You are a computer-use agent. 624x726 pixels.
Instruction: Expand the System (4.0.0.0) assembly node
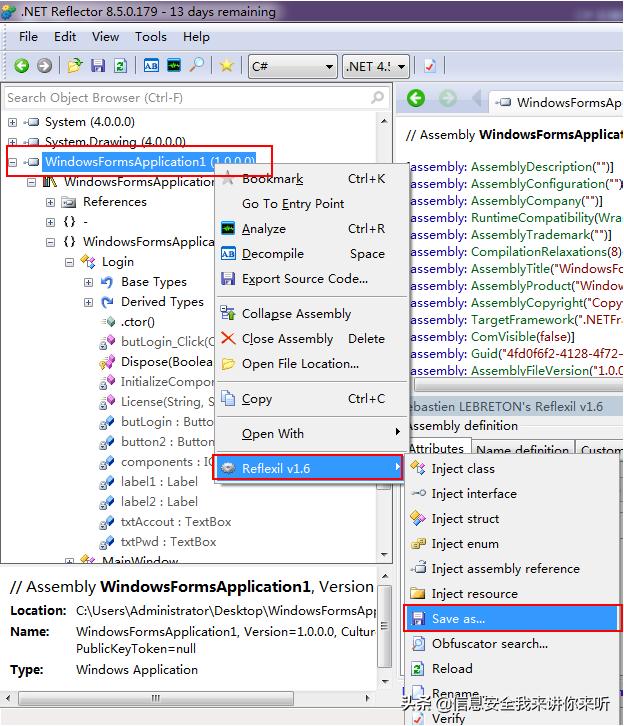tap(13, 122)
